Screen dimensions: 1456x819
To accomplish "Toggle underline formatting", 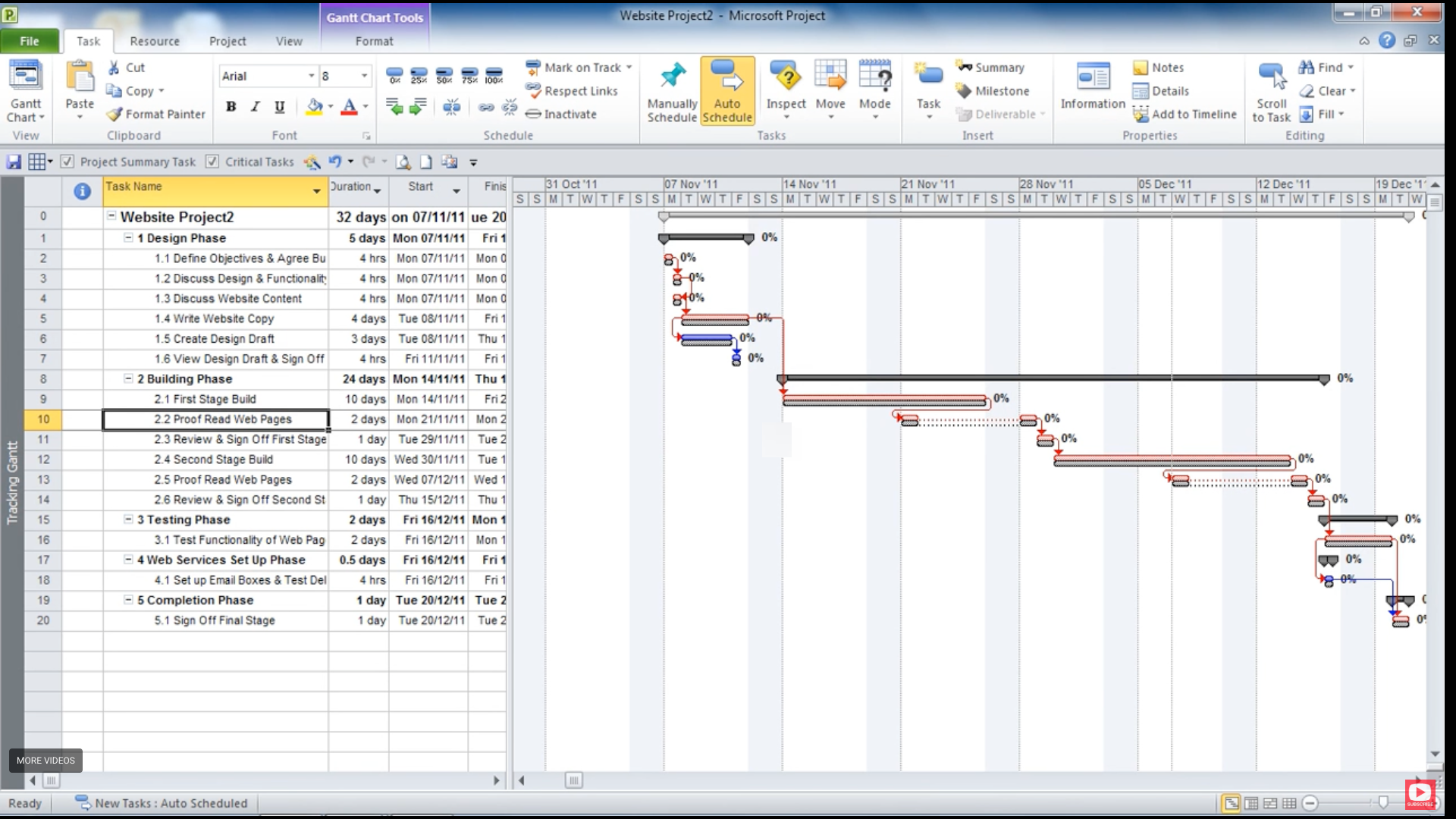I will click(279, 107).
